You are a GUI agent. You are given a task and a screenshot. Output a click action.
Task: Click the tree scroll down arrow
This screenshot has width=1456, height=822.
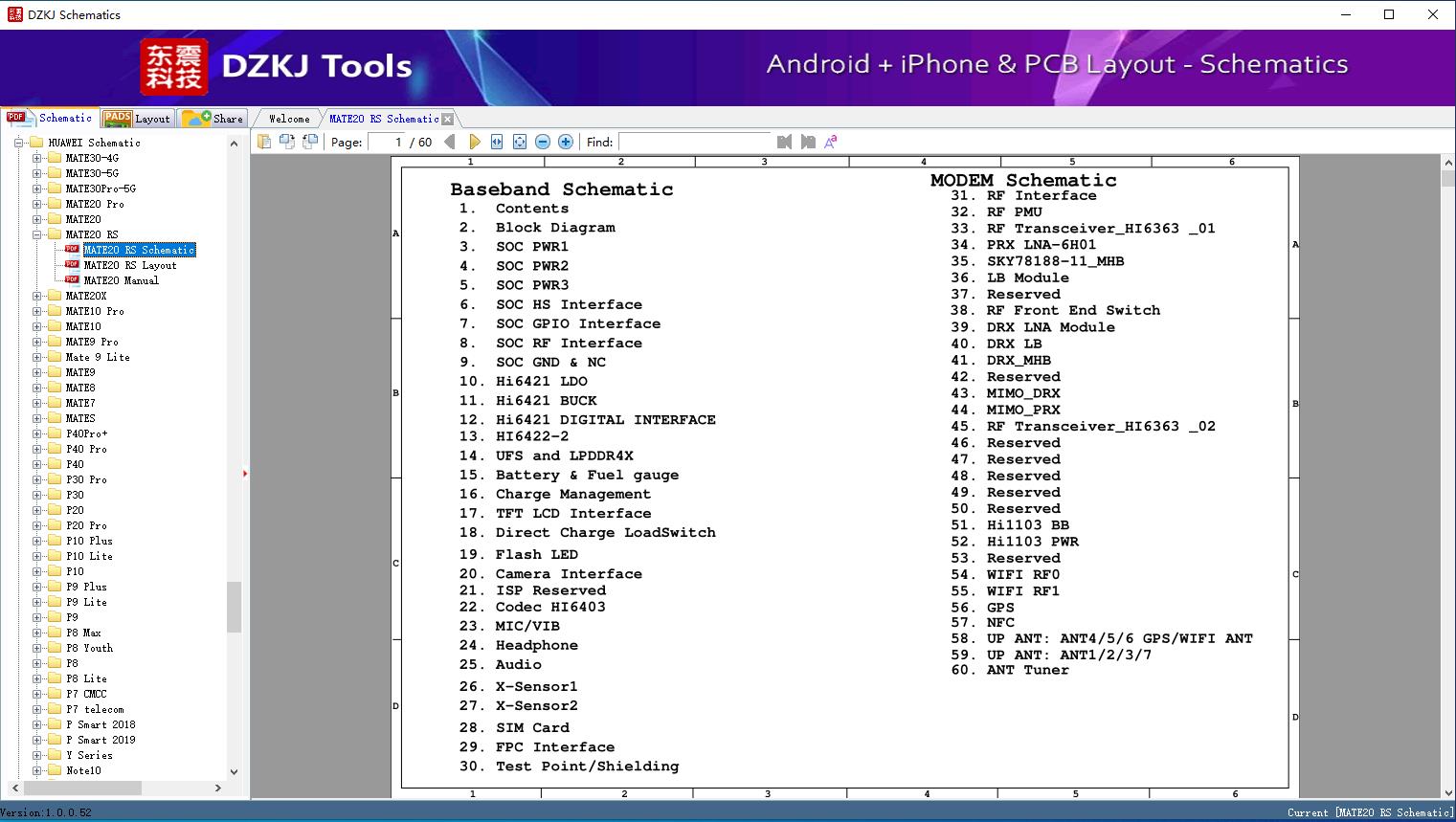[234, 771]
